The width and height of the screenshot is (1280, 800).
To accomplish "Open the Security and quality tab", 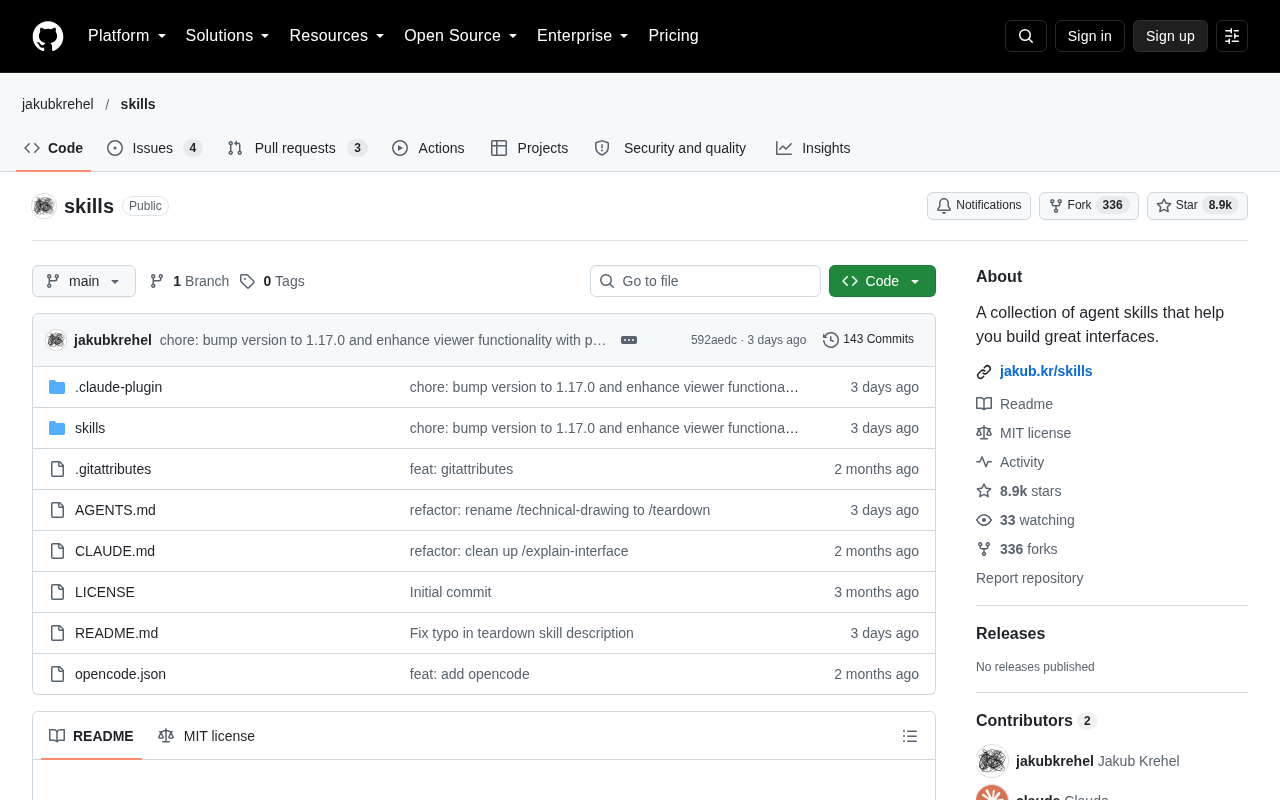I will (x=670, y=148).
